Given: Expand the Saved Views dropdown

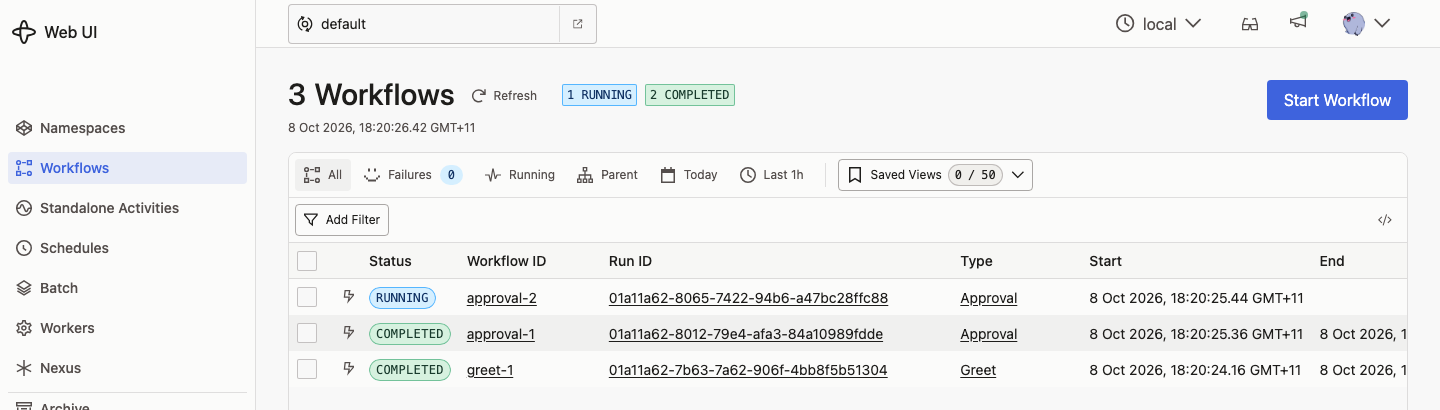Looking at the screenshot, I should tap(935, 175).
